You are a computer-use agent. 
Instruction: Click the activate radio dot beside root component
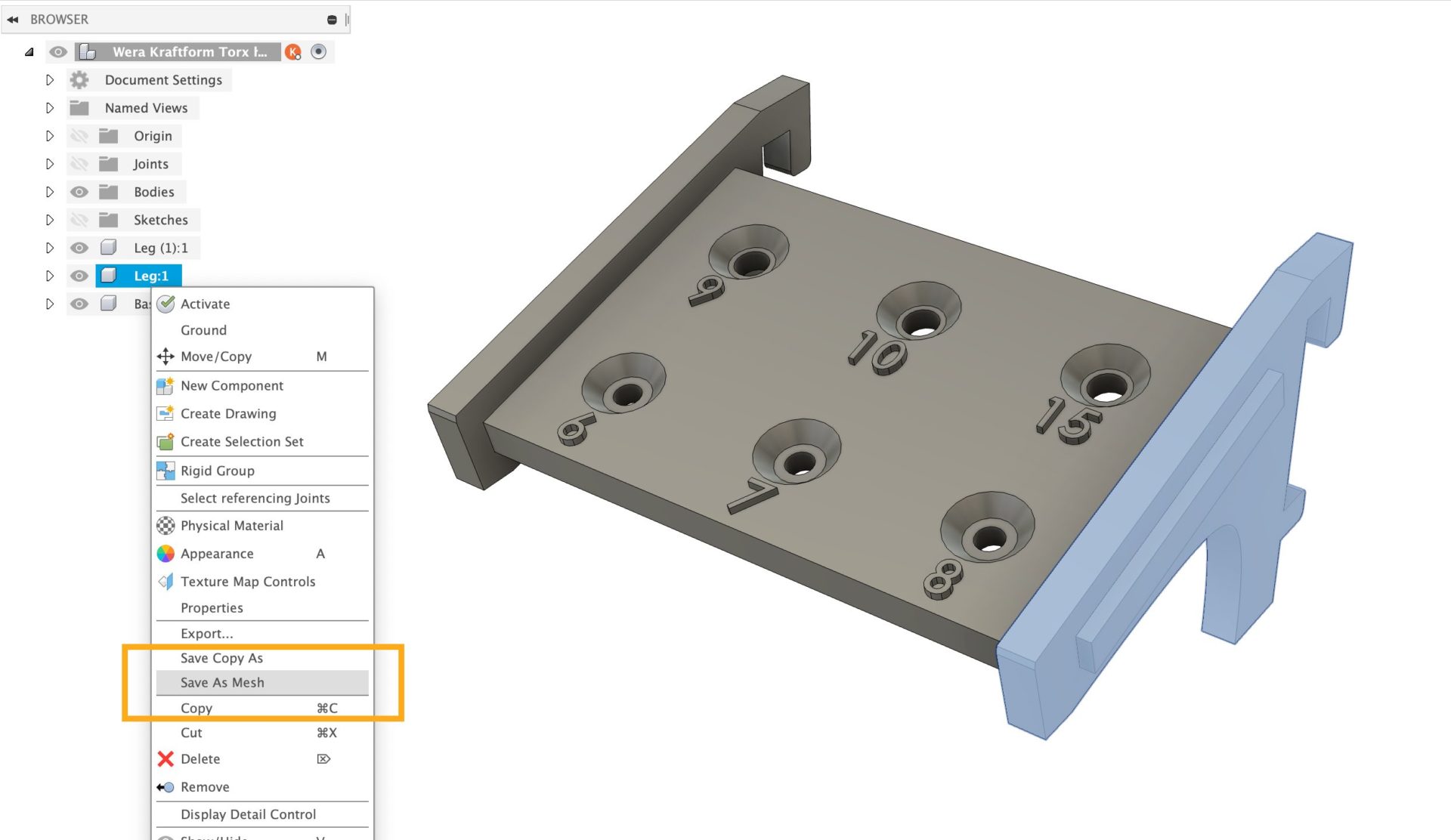pos(319,52)
